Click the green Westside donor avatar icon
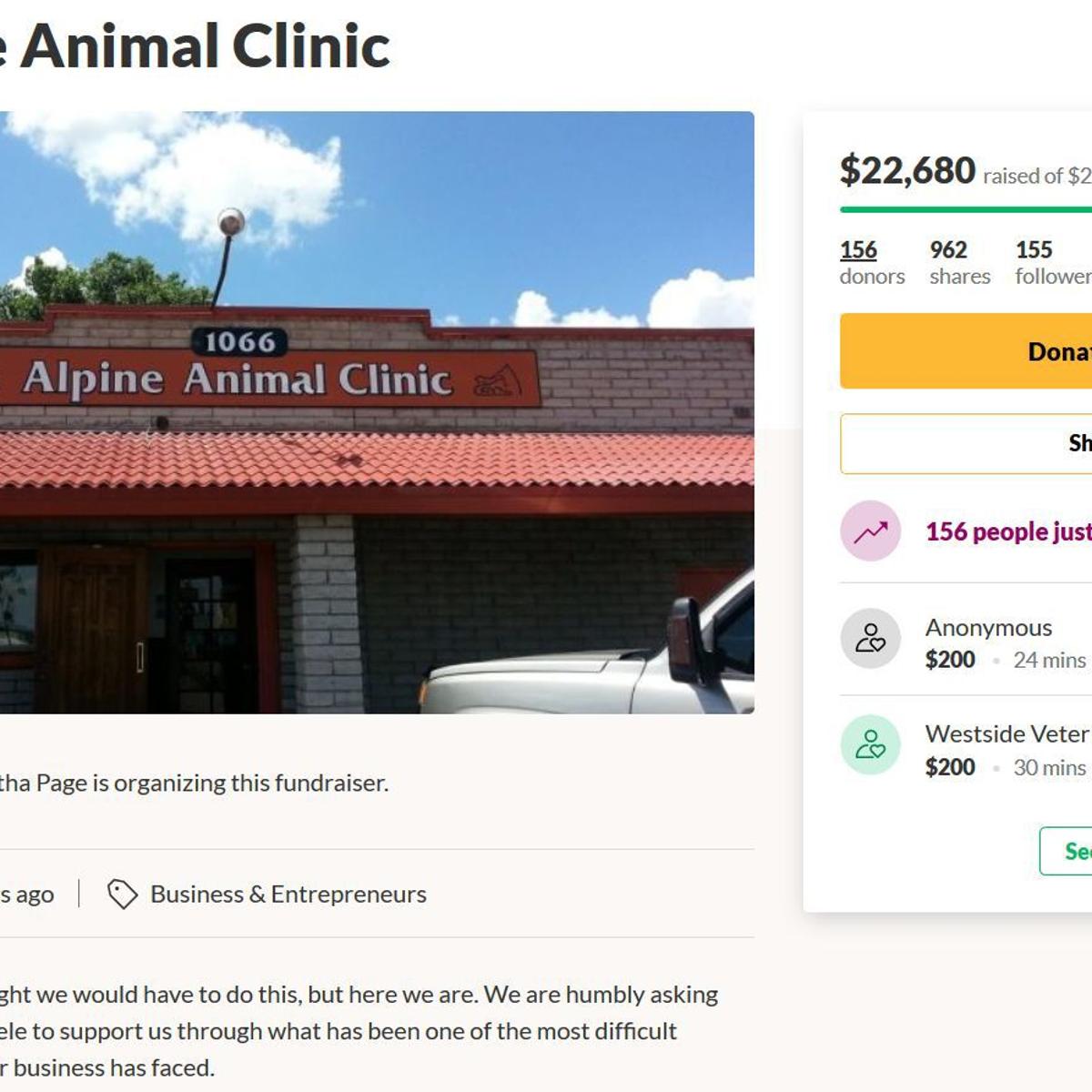Screen dimensions: 1092x1092 tap(870, 744)
